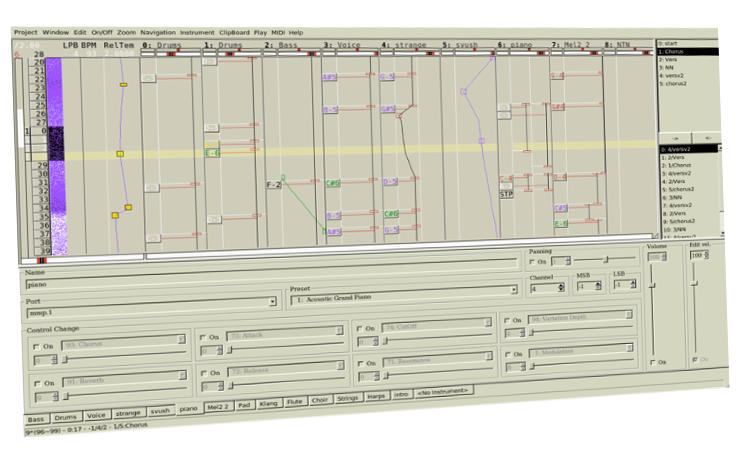Select the 2: Bass track header
Viewport: 739px width, 450px height.
tap(281, 45)
